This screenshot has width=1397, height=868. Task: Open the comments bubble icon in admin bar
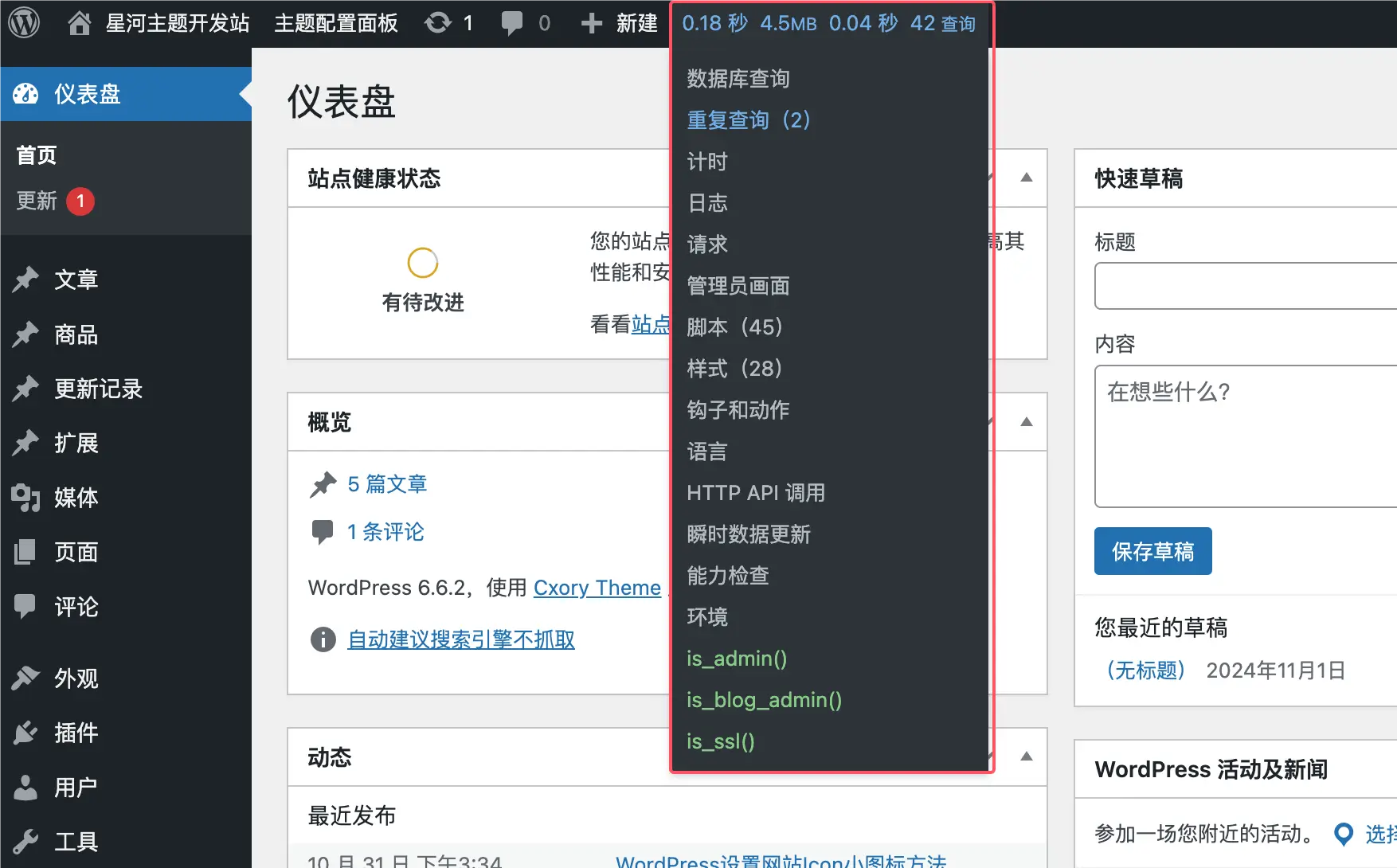[512, 23]
